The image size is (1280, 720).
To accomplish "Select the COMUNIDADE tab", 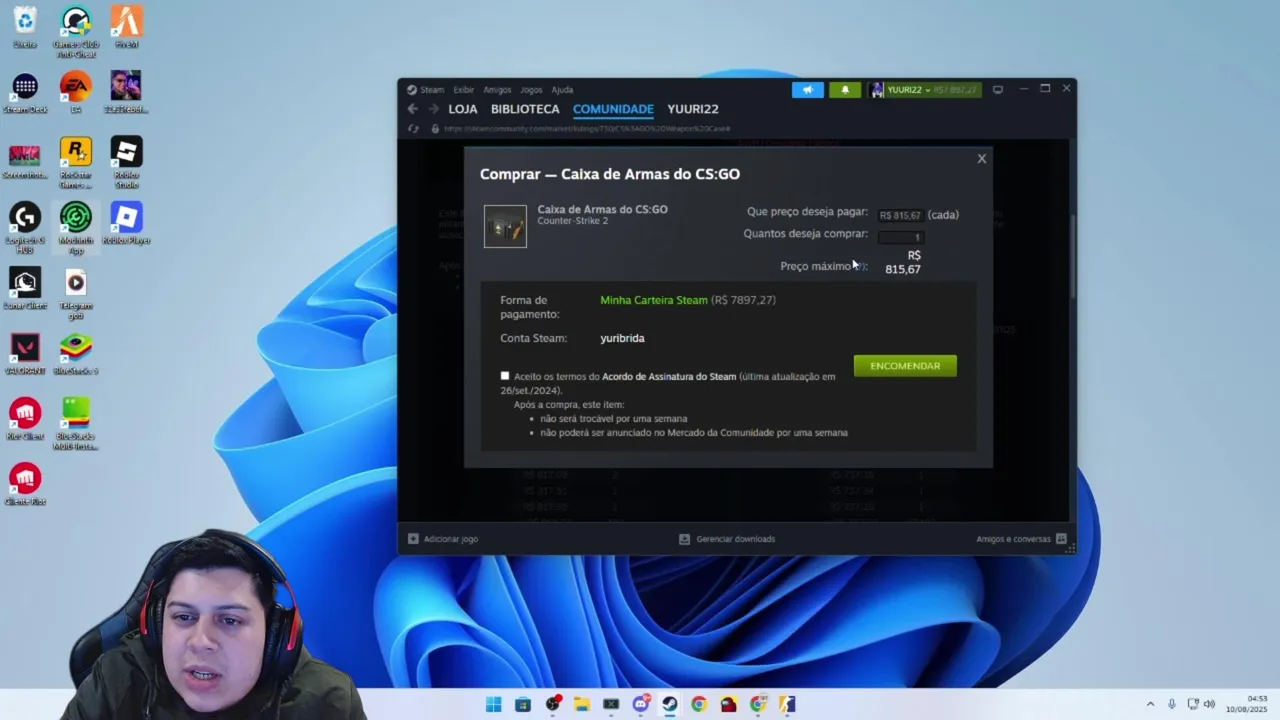I will [613, 109].
